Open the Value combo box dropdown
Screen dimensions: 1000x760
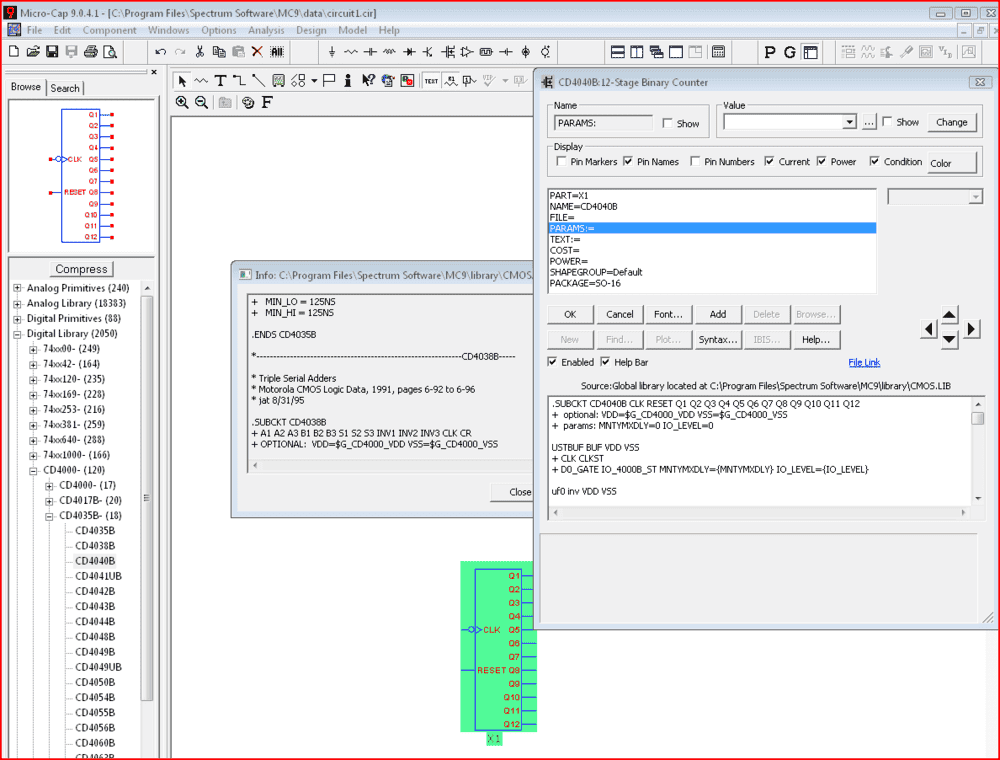click(x=849, y=122)
